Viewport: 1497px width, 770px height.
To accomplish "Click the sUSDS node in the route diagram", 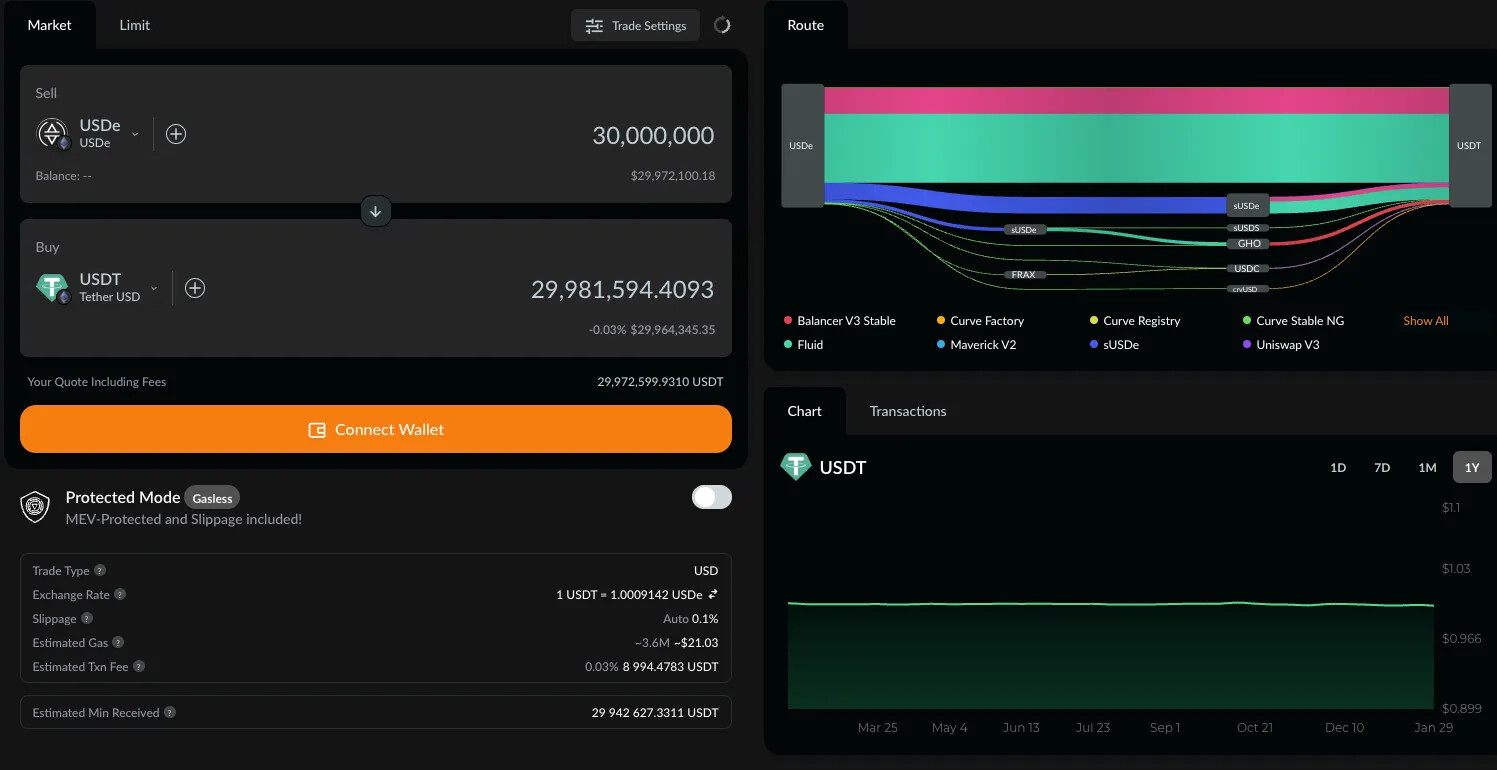I will click(1247, 228).
